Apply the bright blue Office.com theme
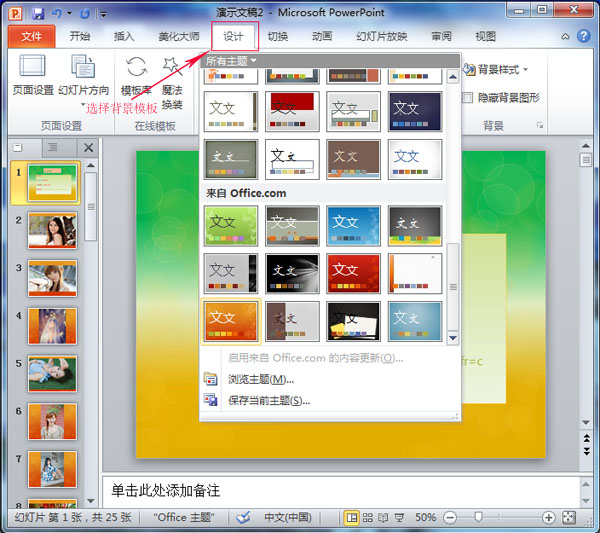The height and width of the screenshot is (533, 600). 354,226
